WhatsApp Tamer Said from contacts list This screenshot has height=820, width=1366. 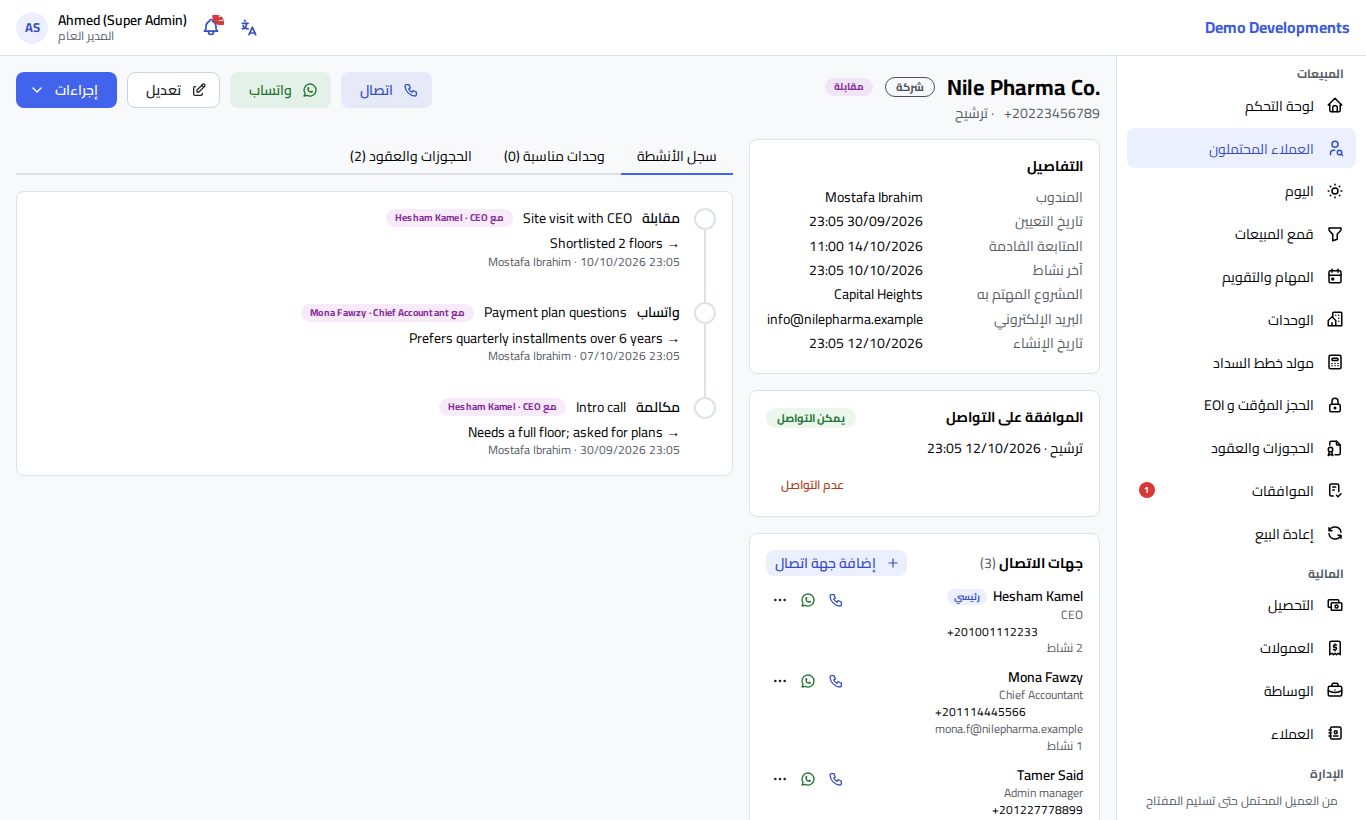808,779
